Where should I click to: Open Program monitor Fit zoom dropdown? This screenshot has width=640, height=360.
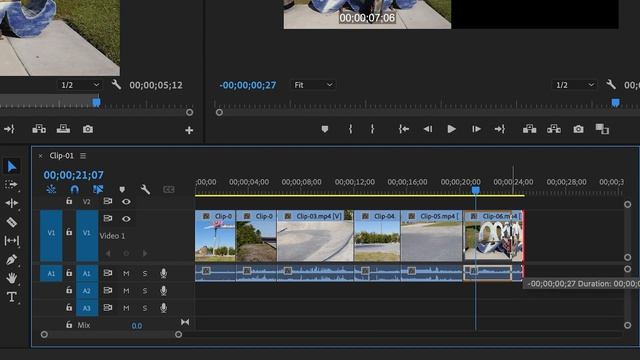pos(313,85)
